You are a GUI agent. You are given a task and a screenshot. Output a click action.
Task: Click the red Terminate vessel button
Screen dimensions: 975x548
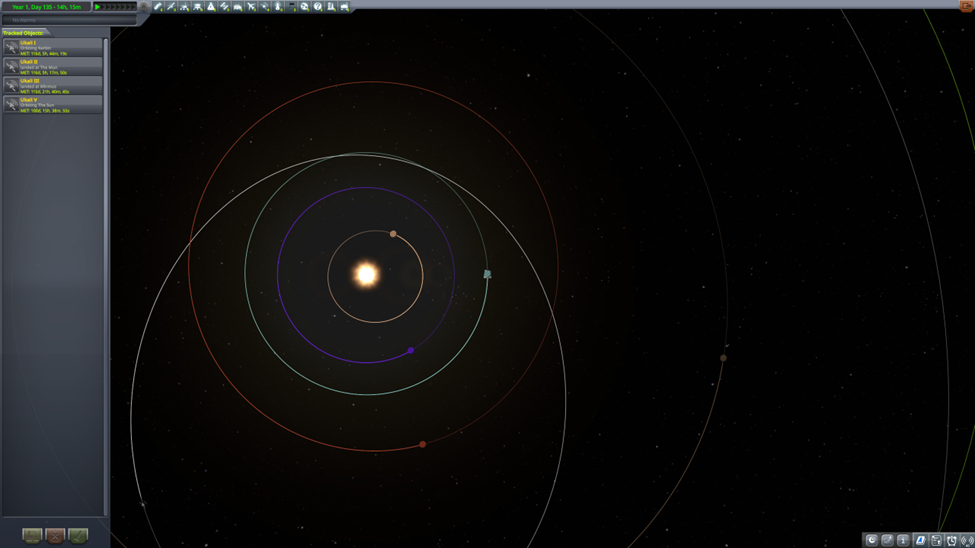click(x=55, y=535)
